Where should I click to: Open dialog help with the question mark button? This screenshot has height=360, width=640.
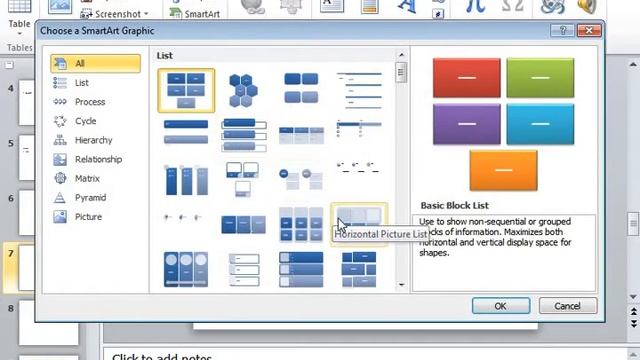click(x=562, y=31)
